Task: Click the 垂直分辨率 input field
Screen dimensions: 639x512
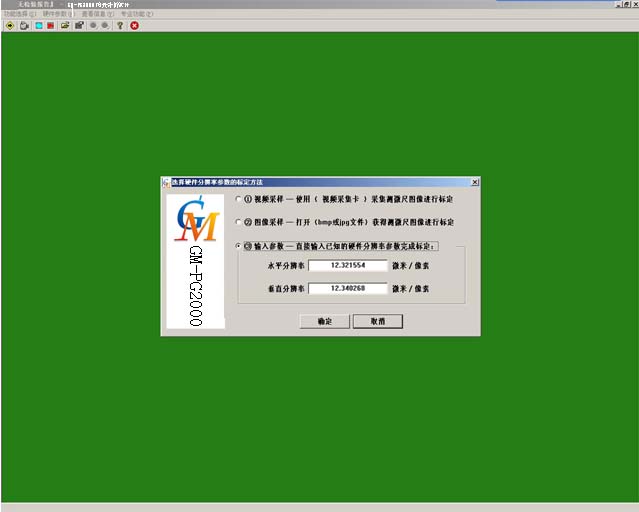Action: [x=348, y=289]
